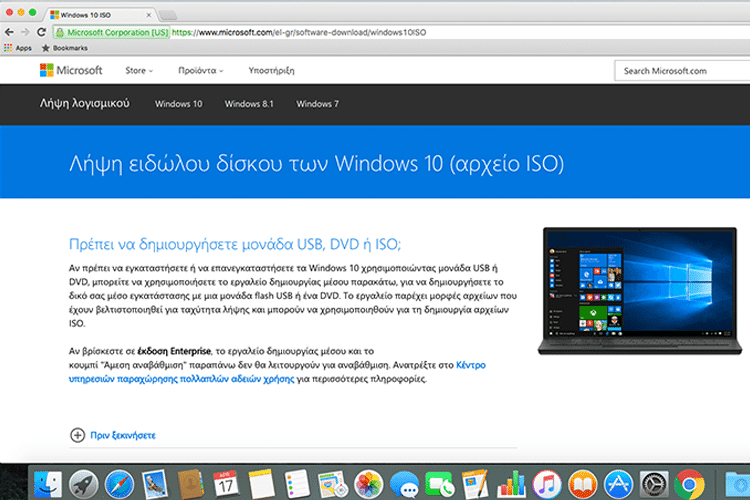Click the bold text έκδοση Enterprise
The image size is (750, 500).
(174, 351)
